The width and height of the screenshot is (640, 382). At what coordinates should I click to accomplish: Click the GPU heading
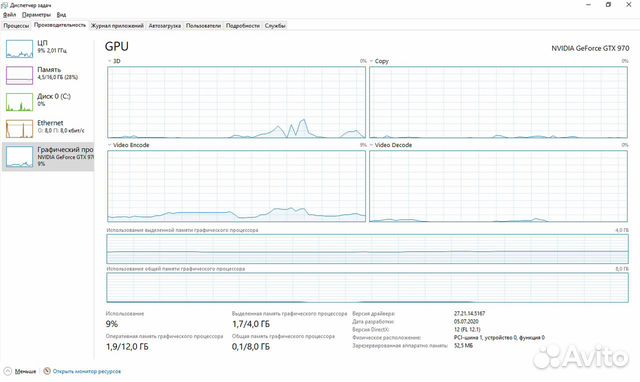click(117, 46)
